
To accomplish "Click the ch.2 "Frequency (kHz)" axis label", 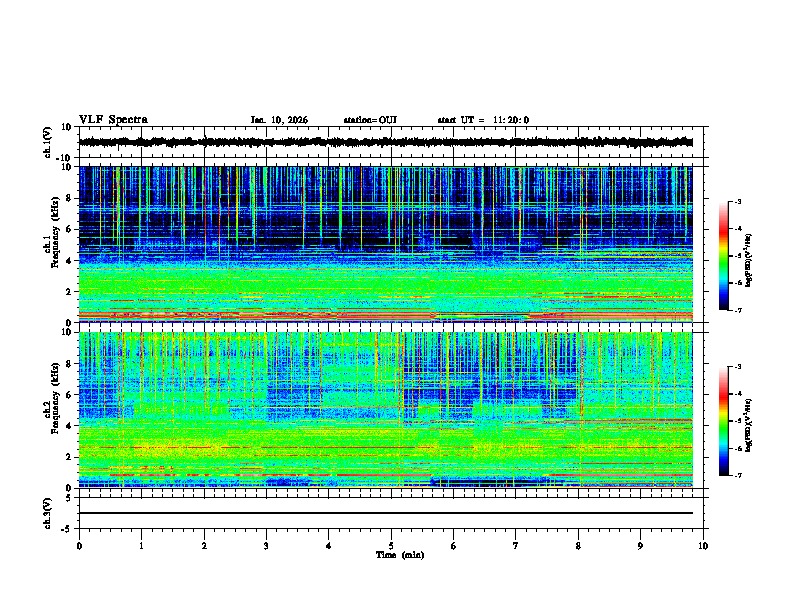I will [55, 398].
